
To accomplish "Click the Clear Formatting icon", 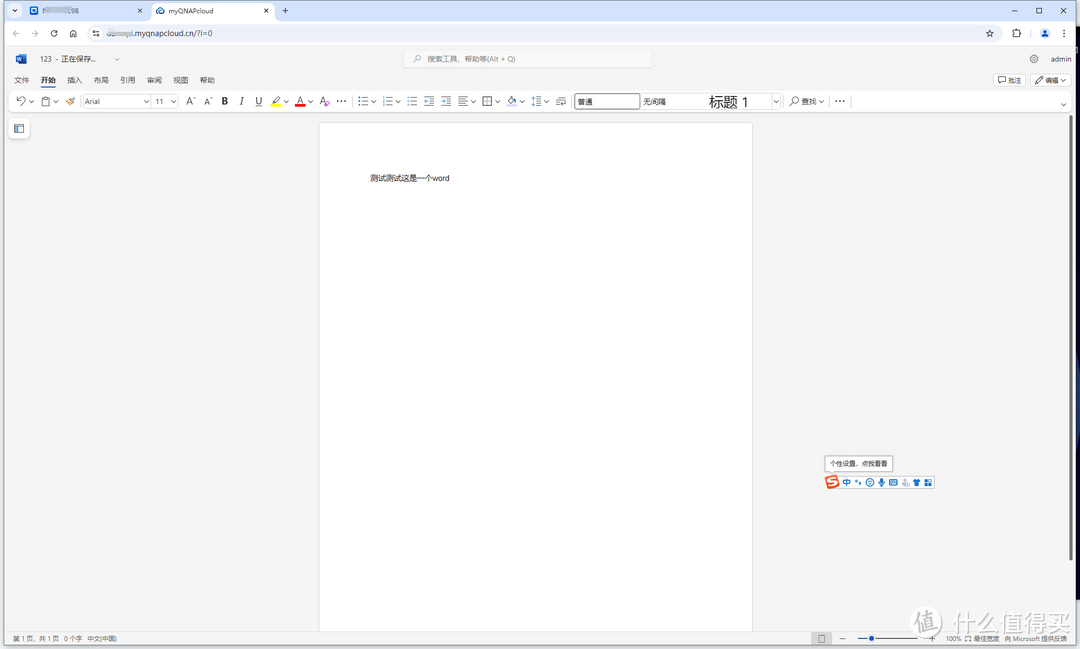I will (324, 101).
